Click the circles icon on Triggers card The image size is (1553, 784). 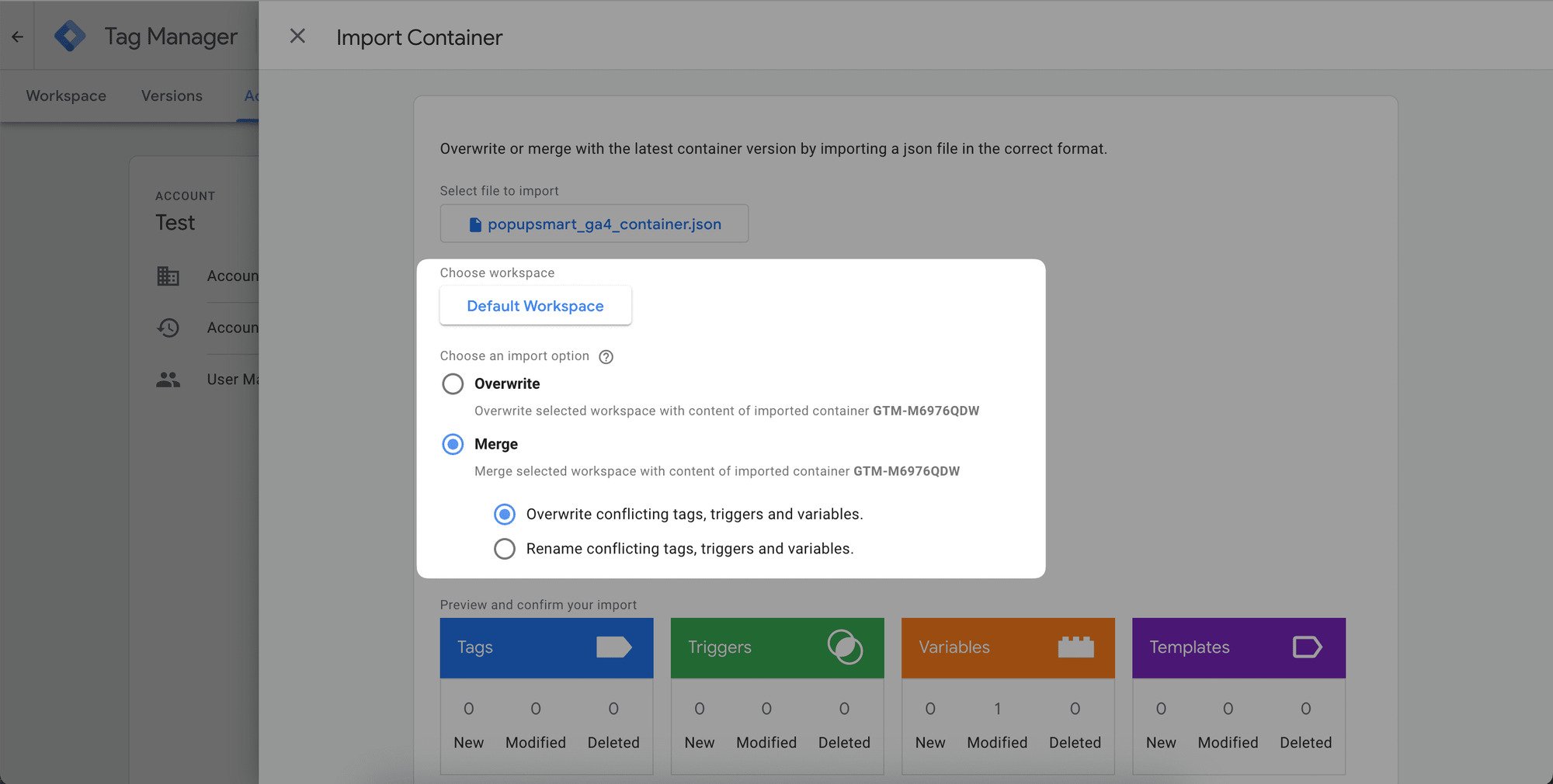point(845,647)
